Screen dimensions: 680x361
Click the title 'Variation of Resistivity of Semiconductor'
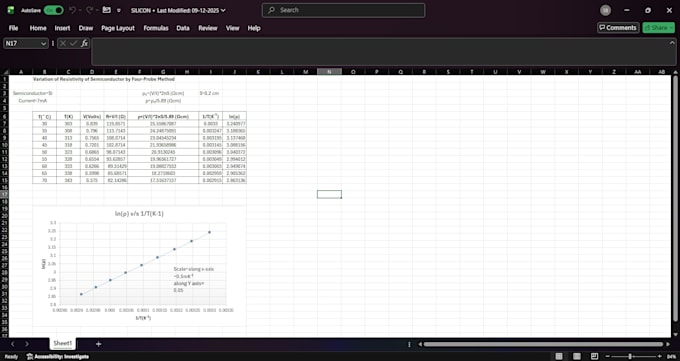[104, 79]
